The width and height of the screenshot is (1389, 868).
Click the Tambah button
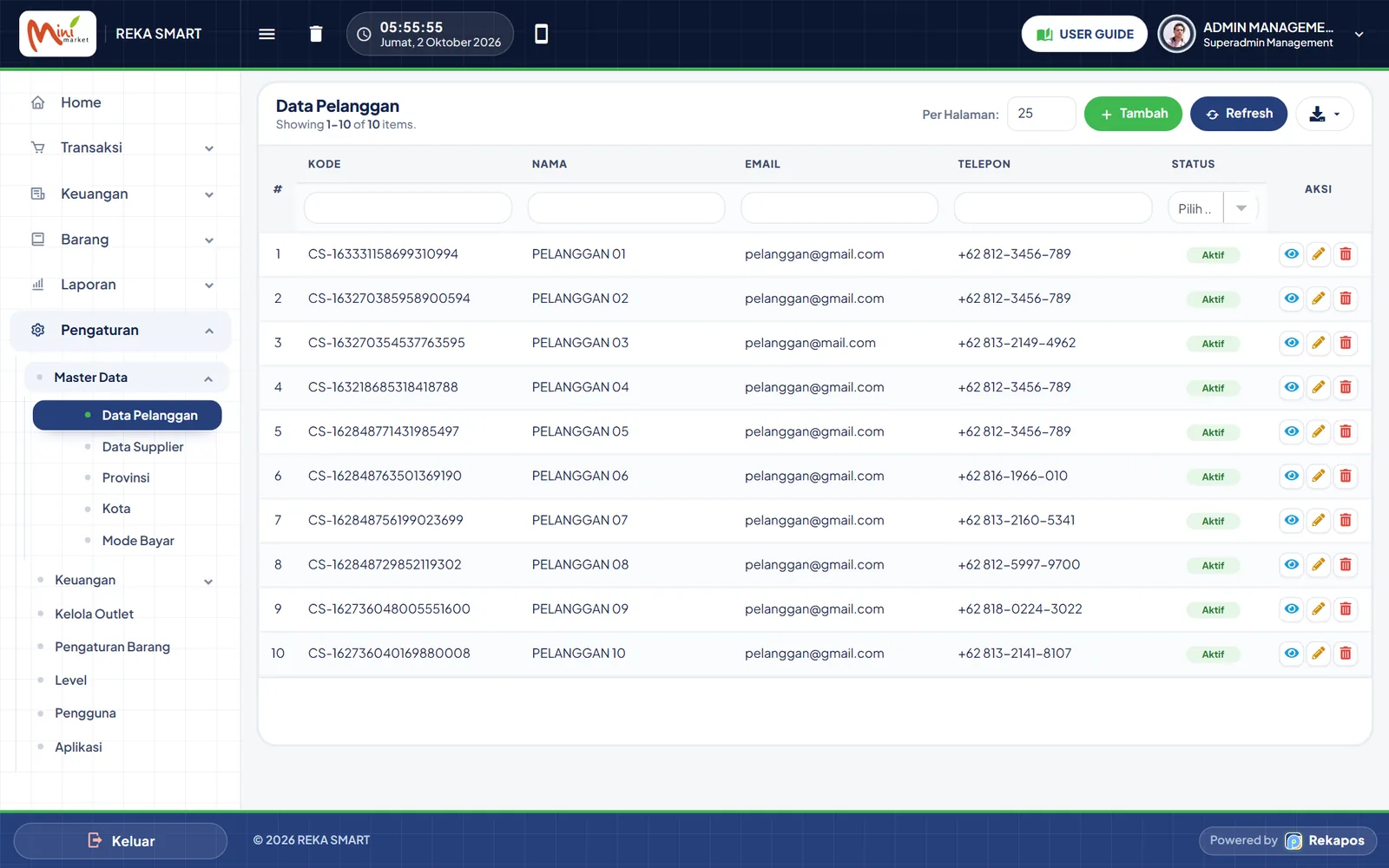tap(1133, 114)
